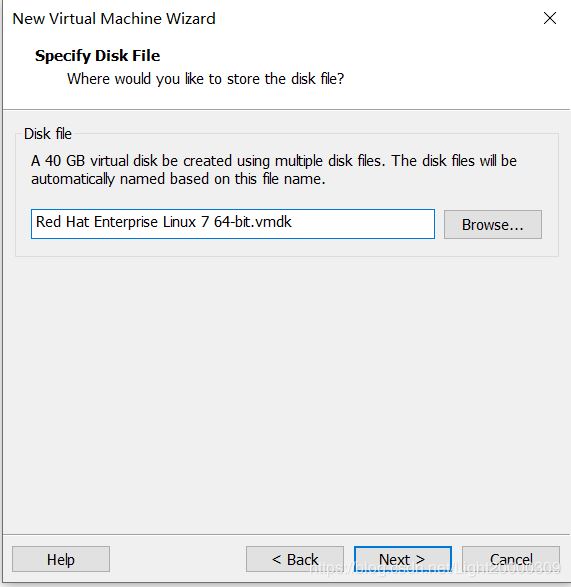Screen dimensions: 571x587
Task: Focus the disk file name text field
Action: (233, 224)
